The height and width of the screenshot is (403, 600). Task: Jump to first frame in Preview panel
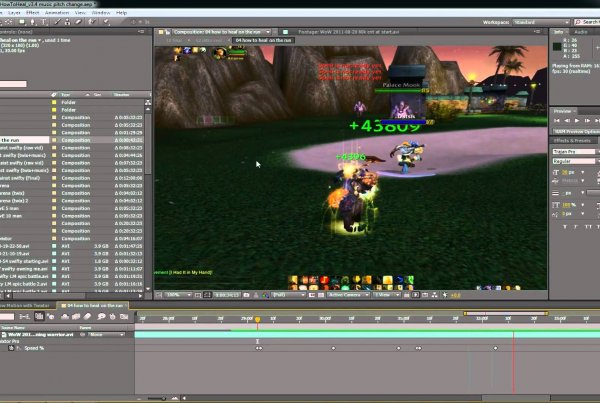(557, 121)
